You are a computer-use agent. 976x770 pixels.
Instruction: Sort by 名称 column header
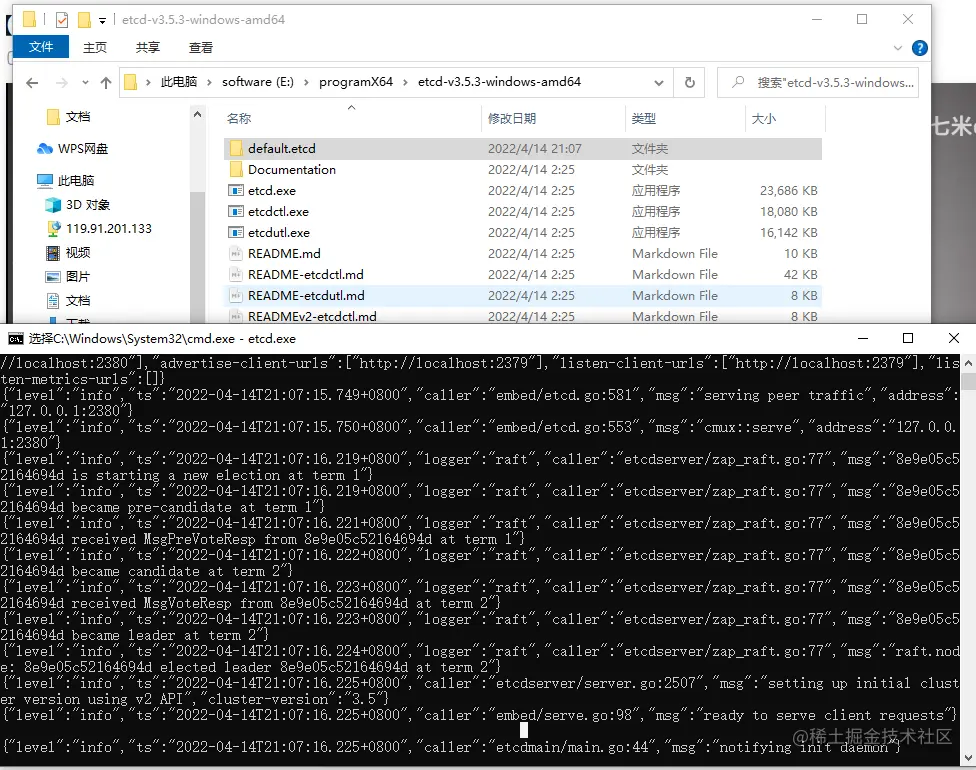point(239,118)
